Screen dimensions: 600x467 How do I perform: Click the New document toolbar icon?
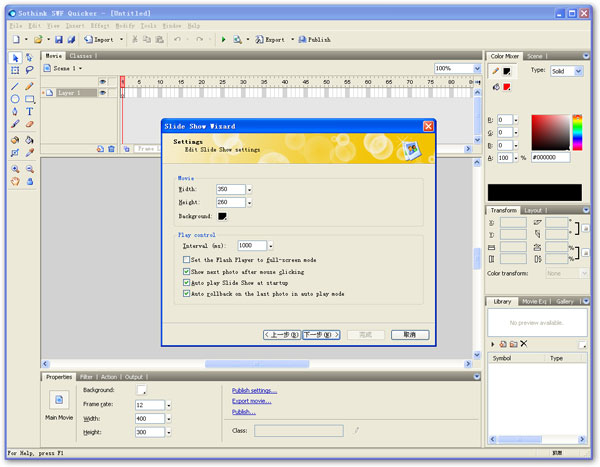(x=16, y=39)
